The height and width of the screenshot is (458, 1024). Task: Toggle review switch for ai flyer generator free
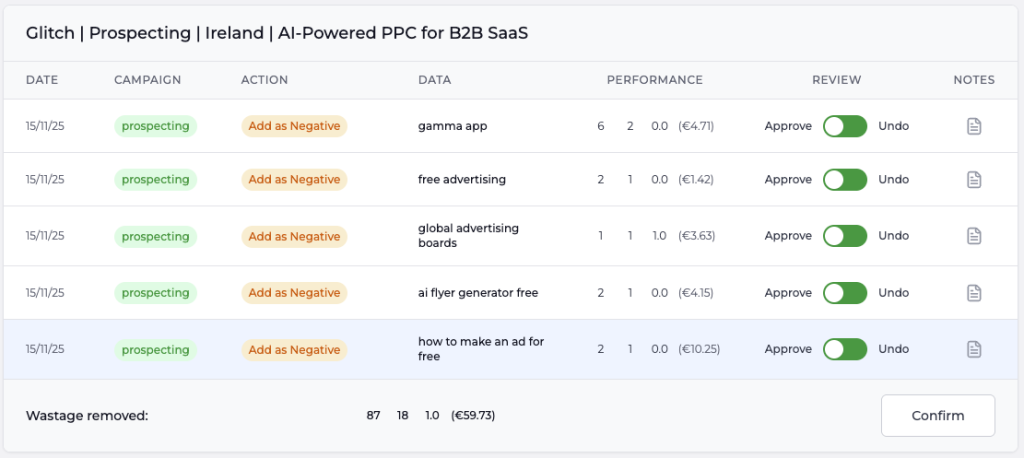click(x=845, y=293)
